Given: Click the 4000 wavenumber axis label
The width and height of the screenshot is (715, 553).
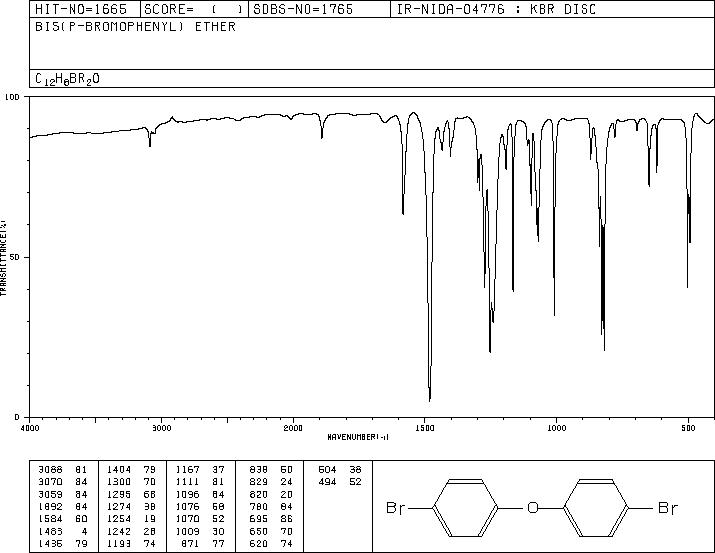Looking at the screenshot, I should pos(30,428).
